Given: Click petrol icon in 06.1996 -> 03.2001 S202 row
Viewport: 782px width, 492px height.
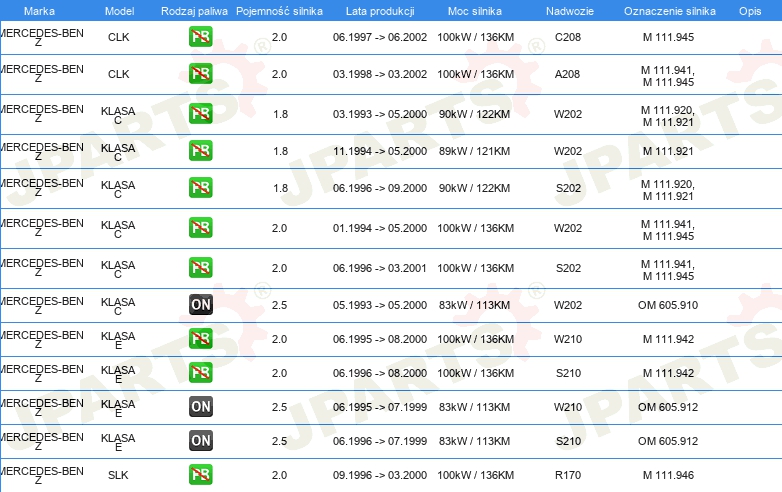Looking at the screenshot, I should point(200,267).
